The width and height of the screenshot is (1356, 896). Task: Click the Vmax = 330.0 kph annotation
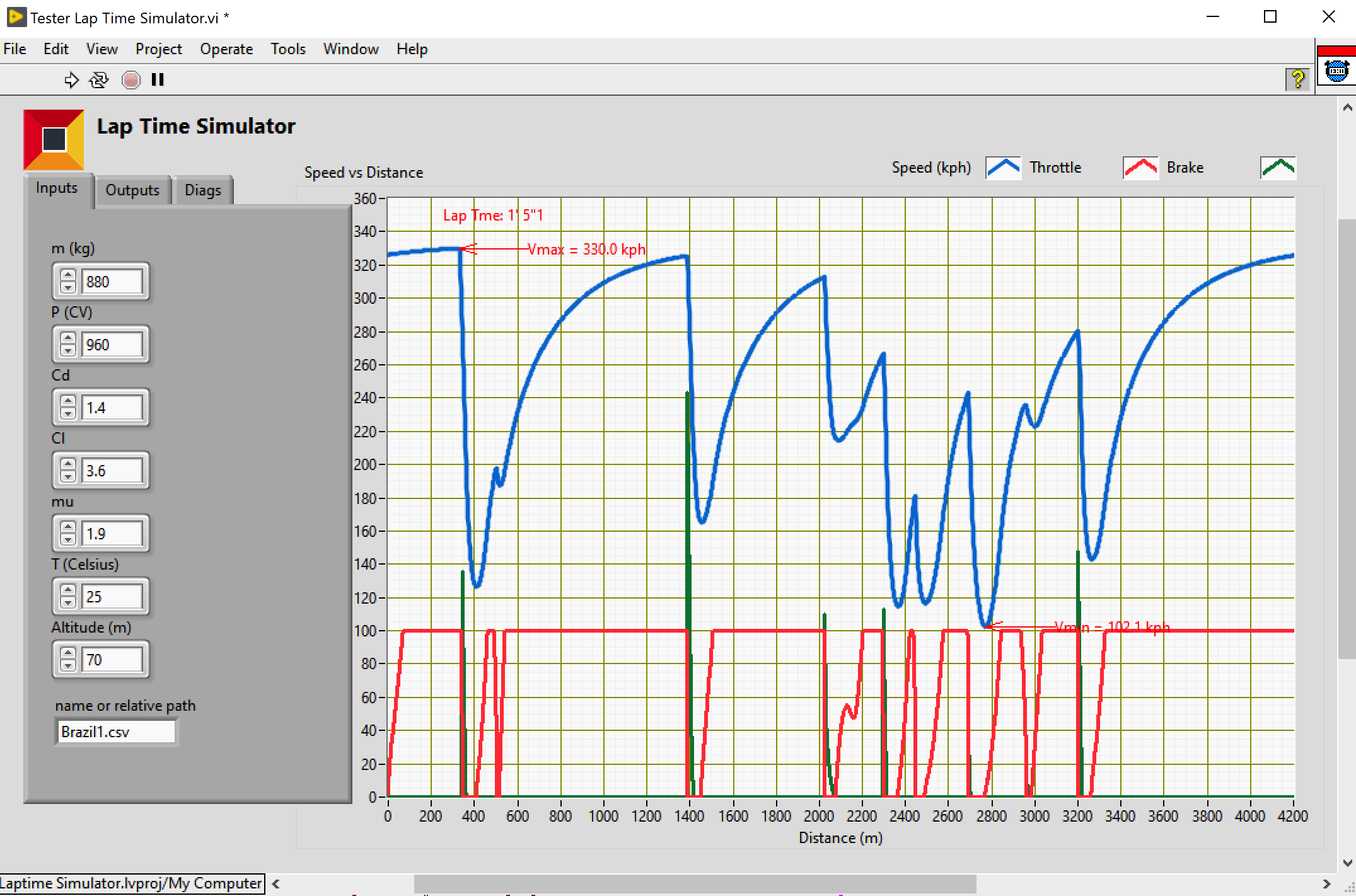[x=586, y=250]
